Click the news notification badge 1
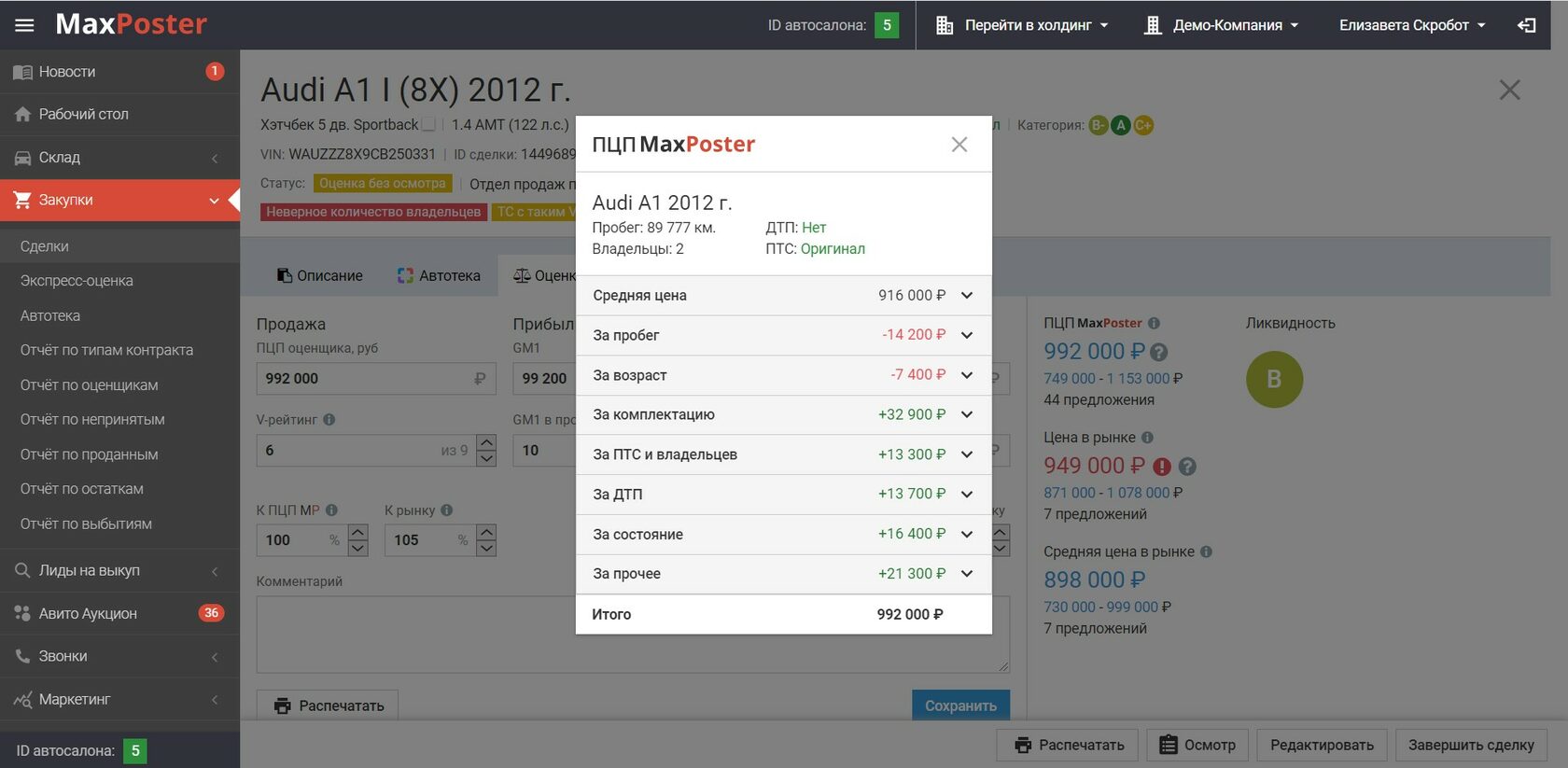Image resolution: width=1568 pixels, height=768 pixels. pyautogui.click(x=215, y=71)
